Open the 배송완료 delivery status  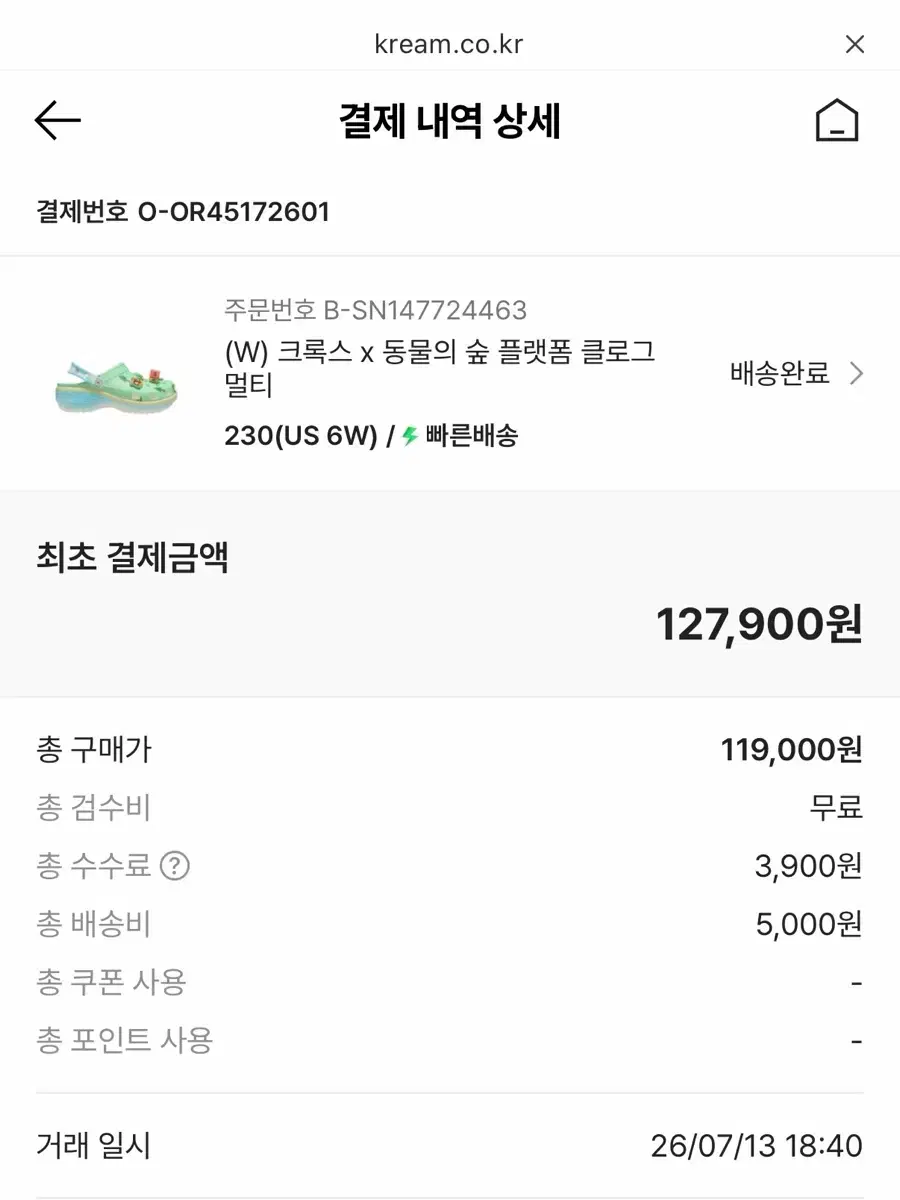(780, 374)
